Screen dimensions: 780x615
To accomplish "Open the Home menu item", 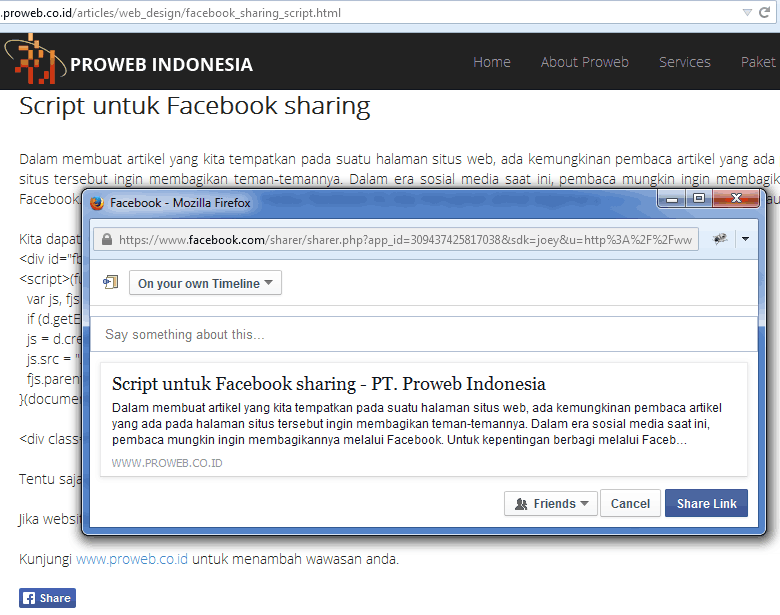I will pos(491,62).
